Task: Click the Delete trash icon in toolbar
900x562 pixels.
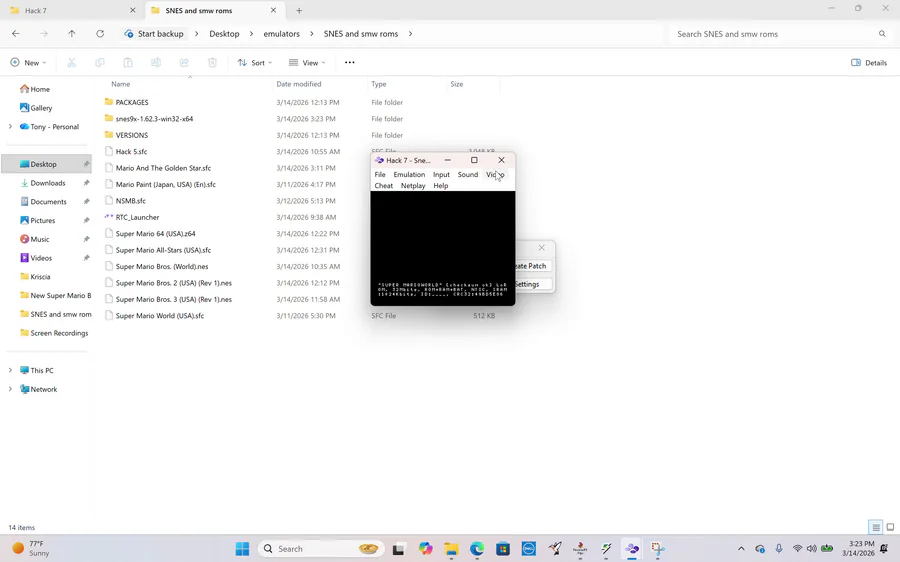Action: tap(212, 63)
